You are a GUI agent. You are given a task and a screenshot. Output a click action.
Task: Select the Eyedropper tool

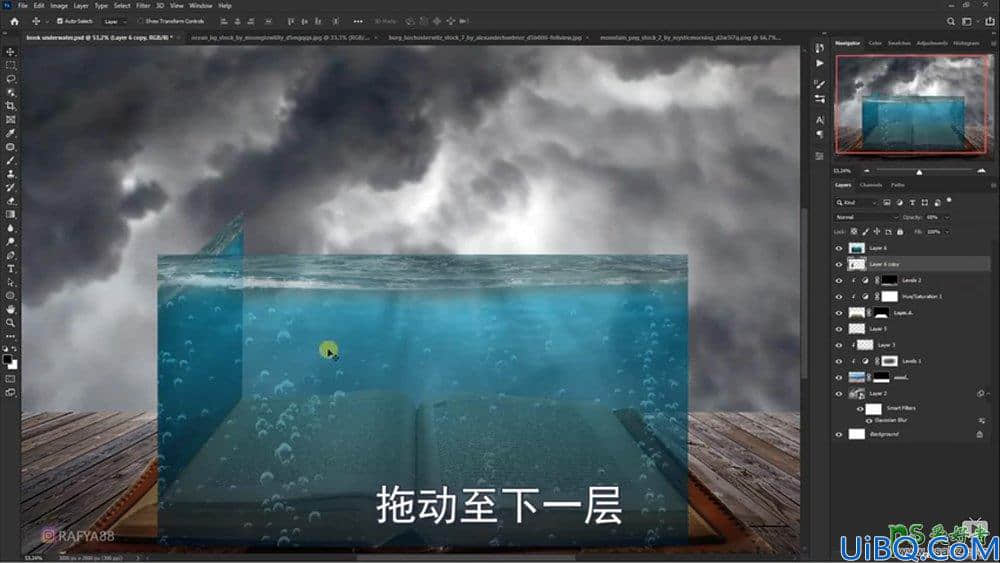10,133
